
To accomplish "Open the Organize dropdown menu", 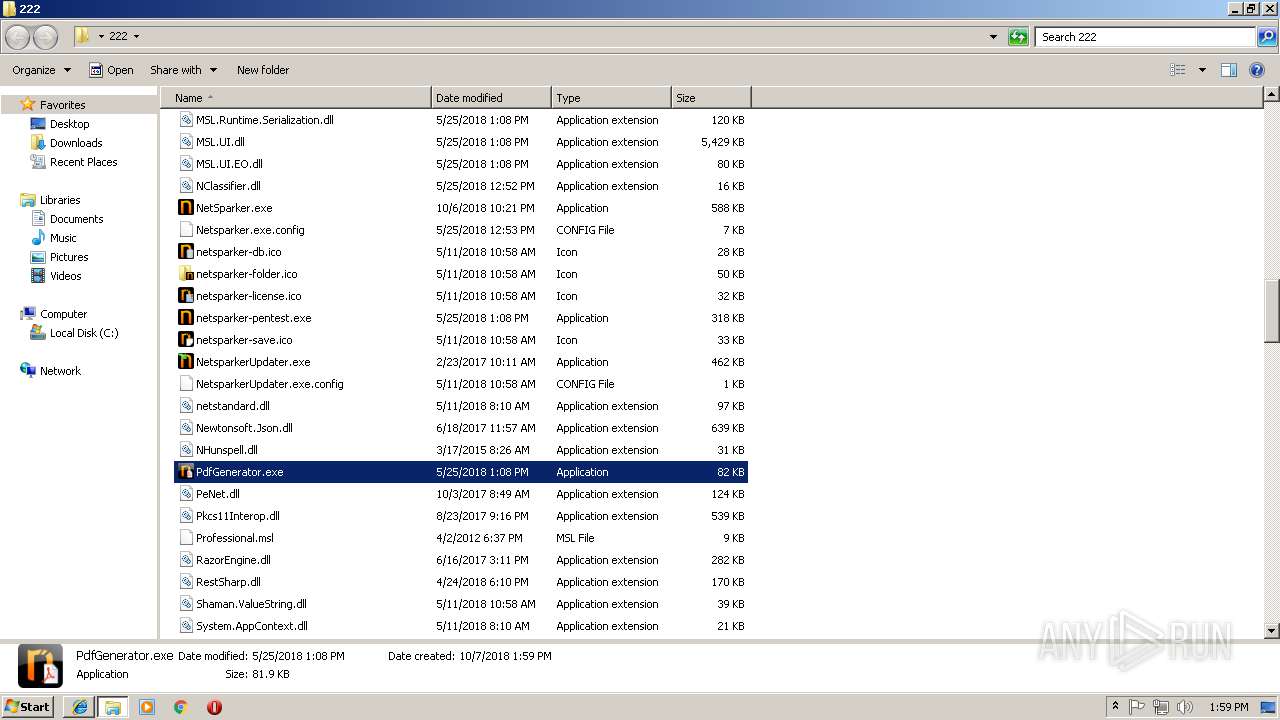I will point(41,70).
